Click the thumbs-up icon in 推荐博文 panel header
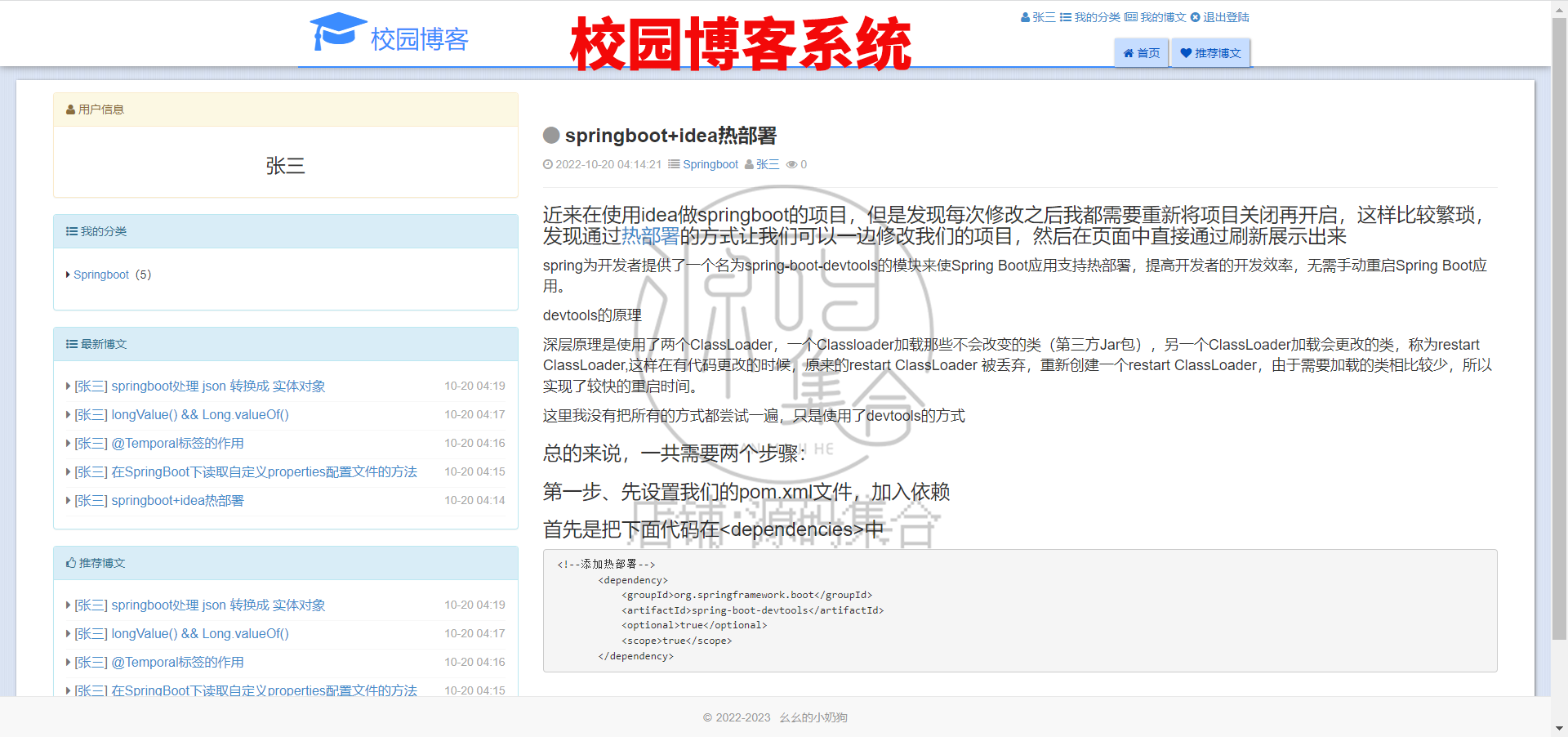The height and width of the screenshot is (737, 1568). pyautogui.click(x=71, y=563)
